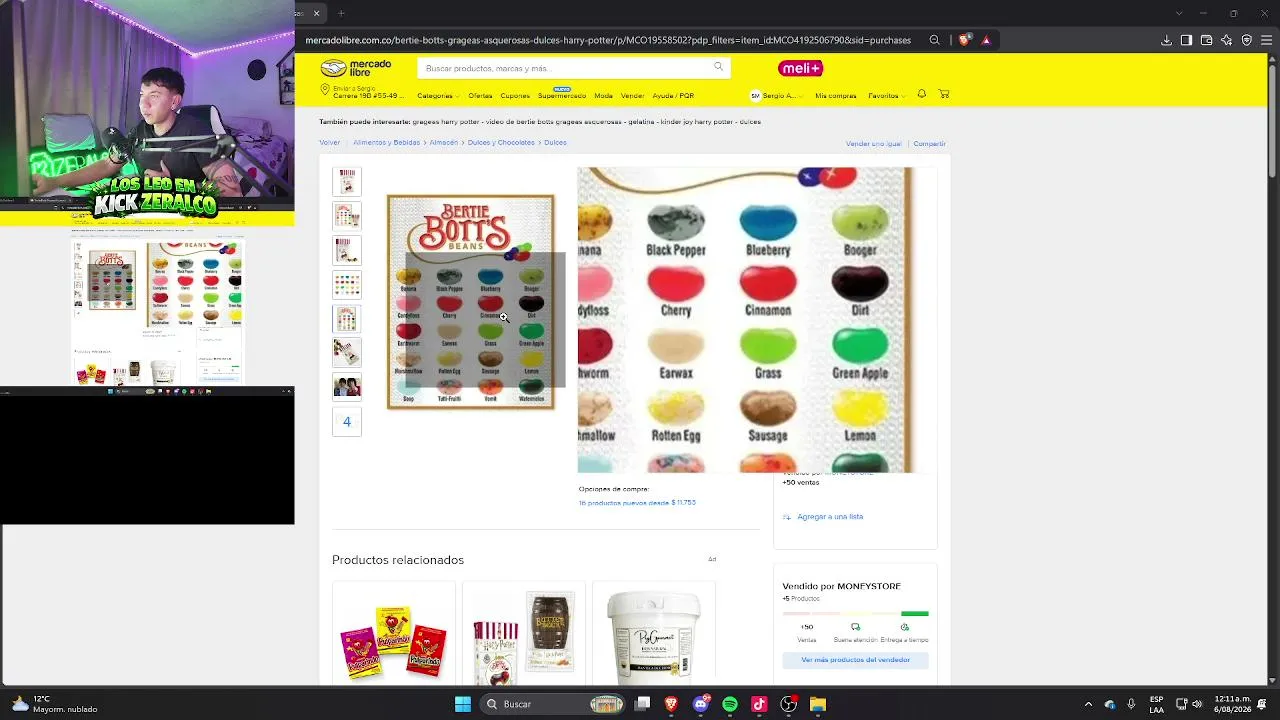1280x720 pixels.
Task: Toggle the browser sidebar panel icon
Action: tap(1186, 40)
